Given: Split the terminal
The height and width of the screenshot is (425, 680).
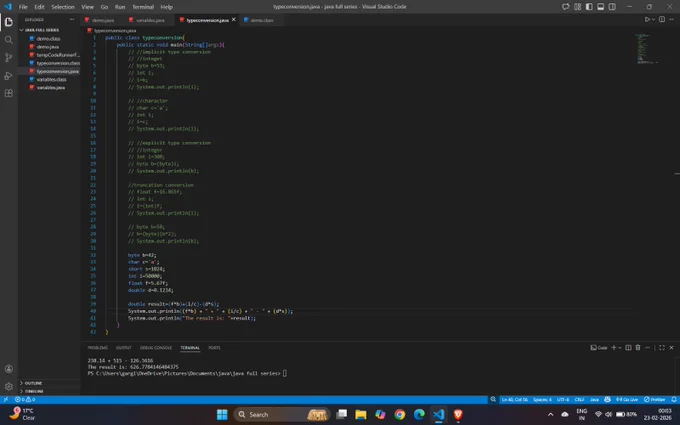Looking at the screenshot, I should pos(628,348).
